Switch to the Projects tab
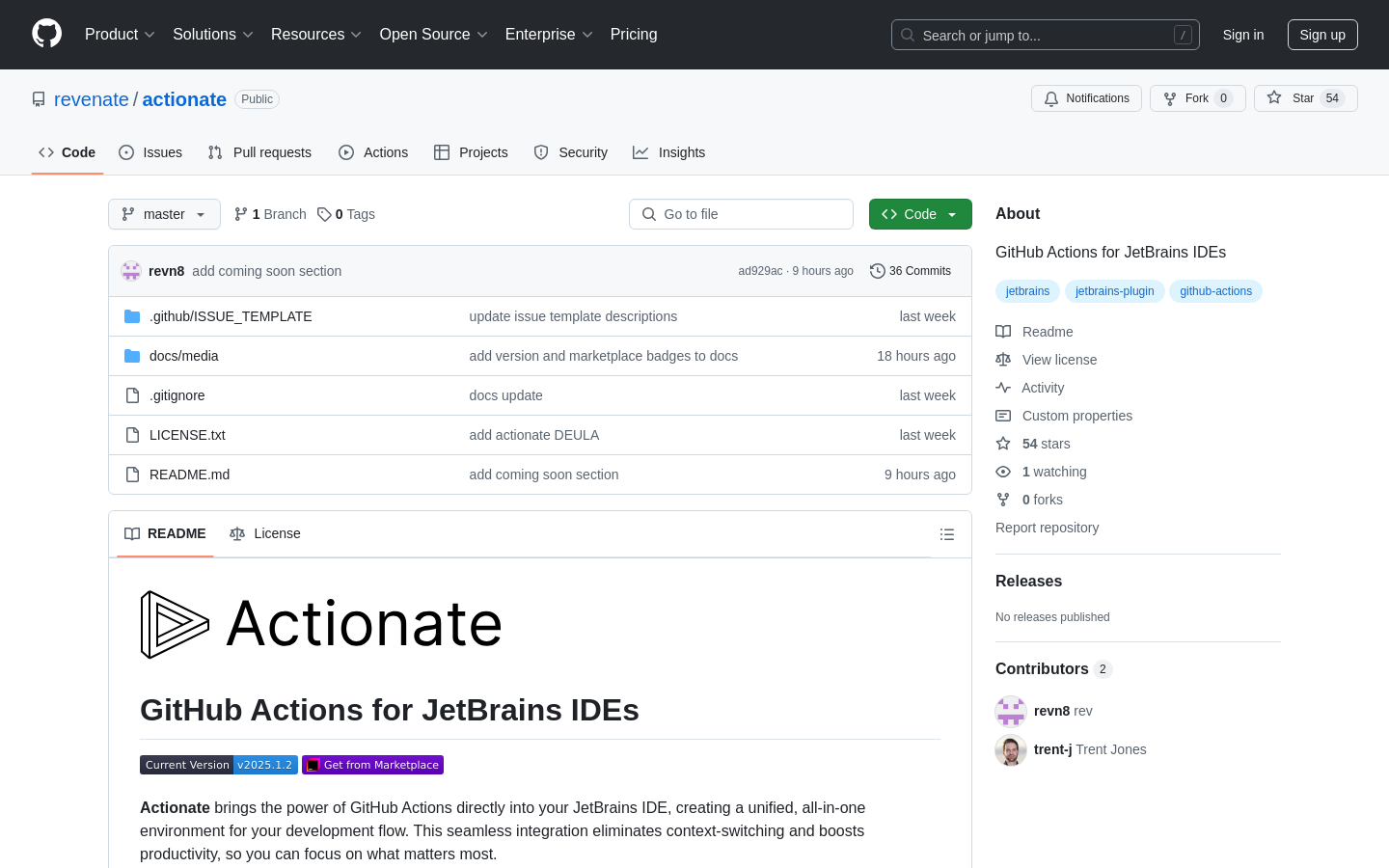Screen dimensions: 1389x868 [x=471, y=152]
